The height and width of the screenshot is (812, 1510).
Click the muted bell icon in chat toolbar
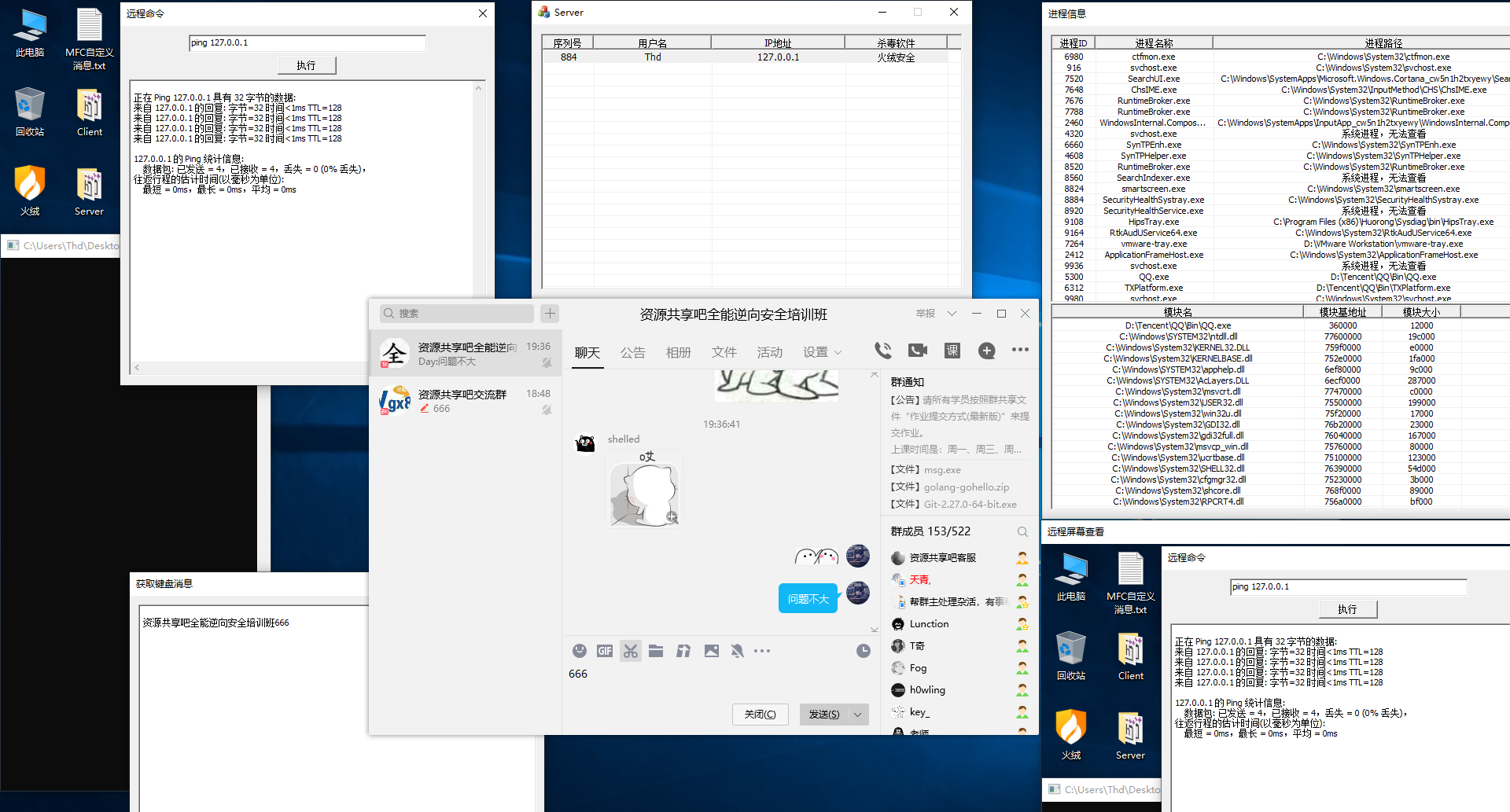737,651
